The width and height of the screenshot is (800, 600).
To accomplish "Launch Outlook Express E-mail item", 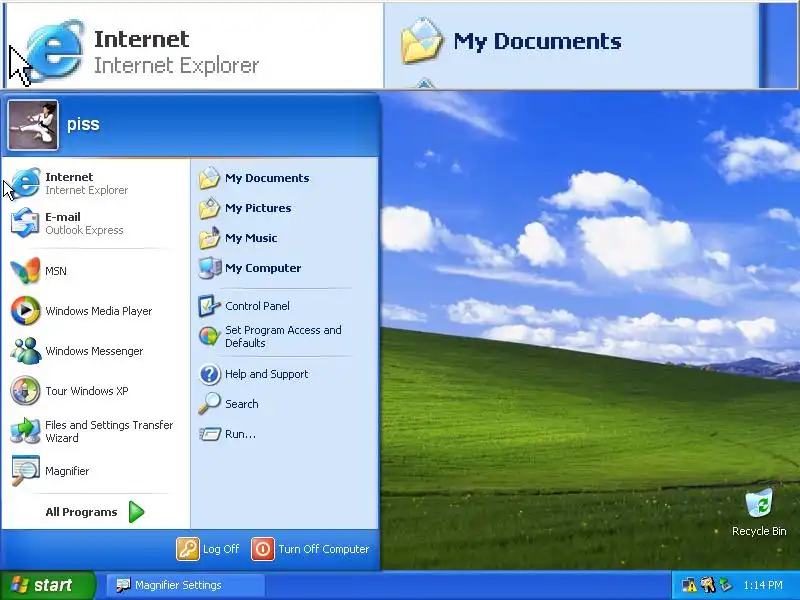I will click(96, 223).
